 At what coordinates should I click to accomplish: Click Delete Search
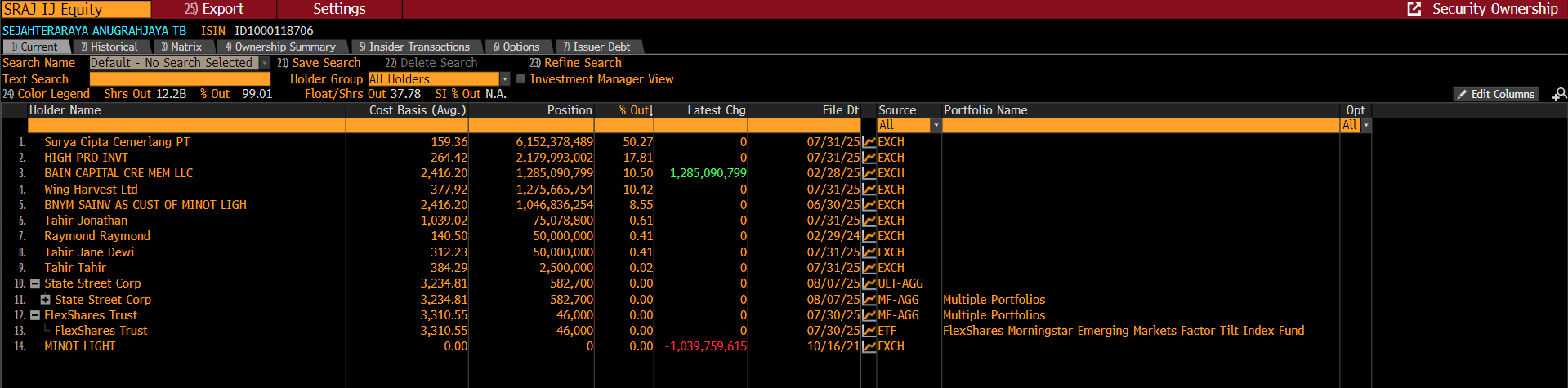click(x=431, y=63)
